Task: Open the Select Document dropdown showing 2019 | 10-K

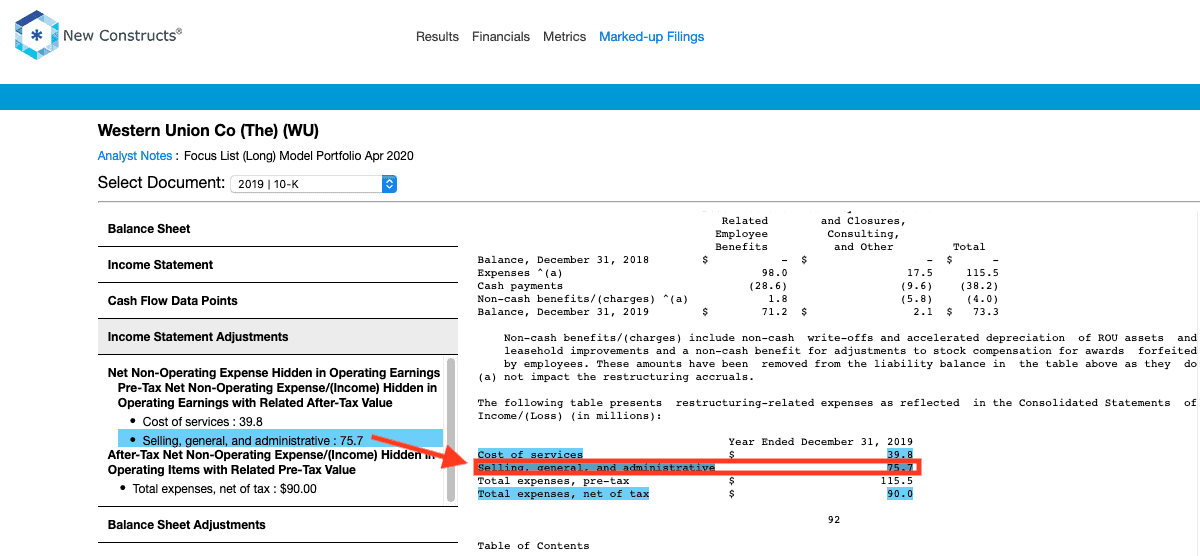Action: 314,184
